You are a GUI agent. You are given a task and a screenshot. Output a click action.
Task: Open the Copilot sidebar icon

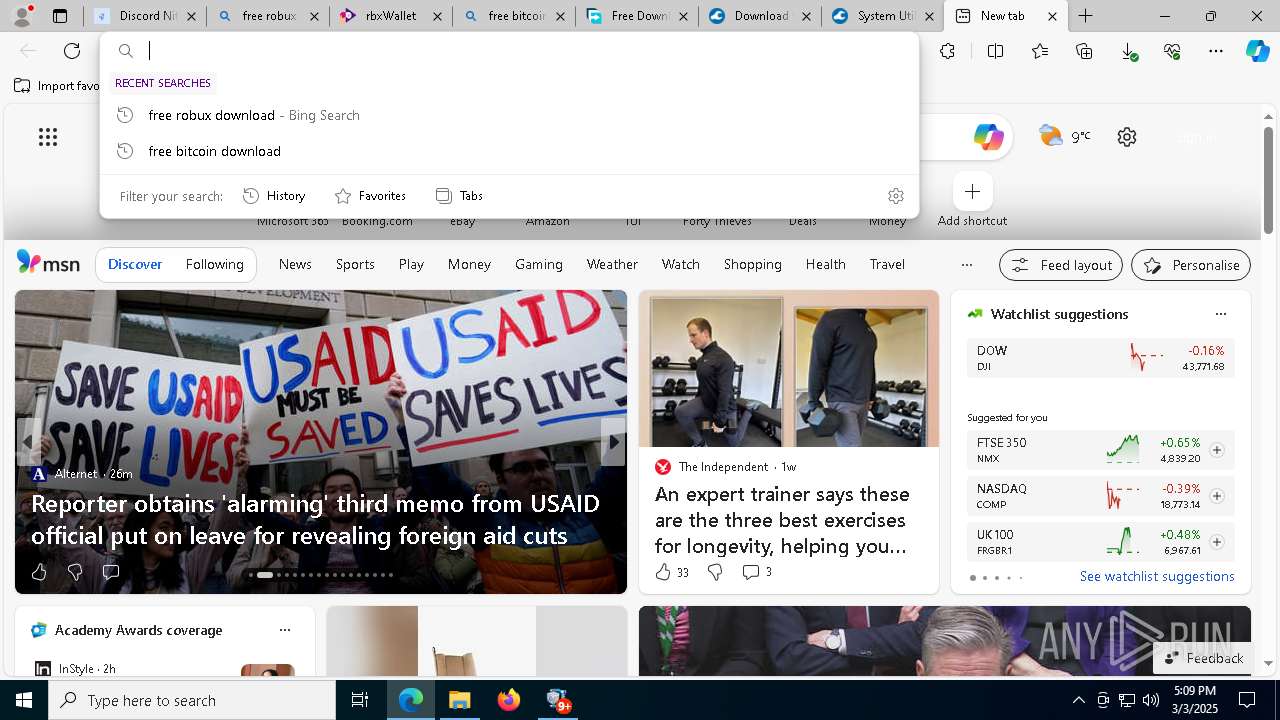1258,51
